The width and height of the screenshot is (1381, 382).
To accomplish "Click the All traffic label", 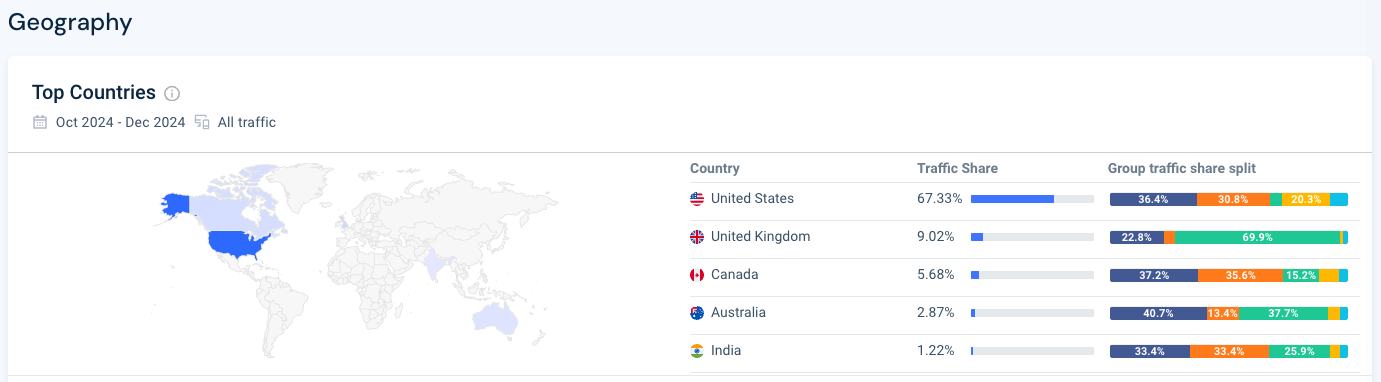I will (x=247, y=122).
